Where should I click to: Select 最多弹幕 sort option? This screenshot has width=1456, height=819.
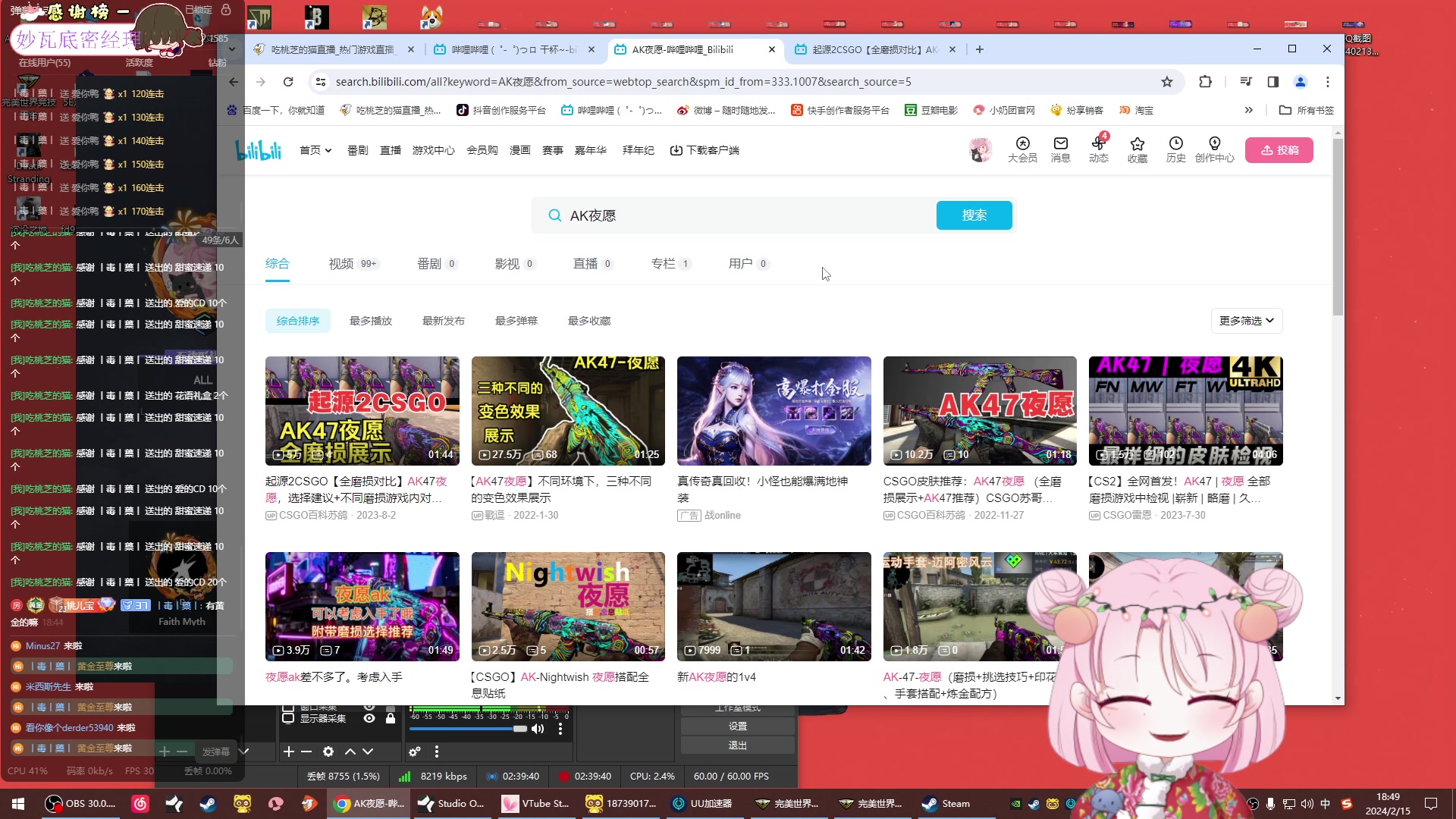click(x=516, y=321)
